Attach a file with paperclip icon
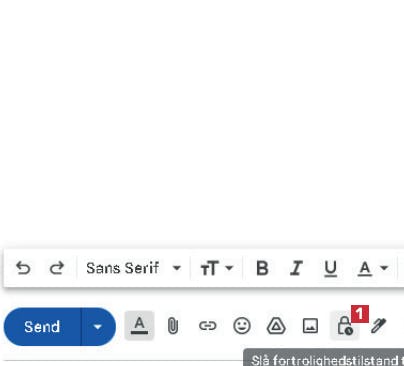The height and width of the screenshot is (366, 404). 173,326
